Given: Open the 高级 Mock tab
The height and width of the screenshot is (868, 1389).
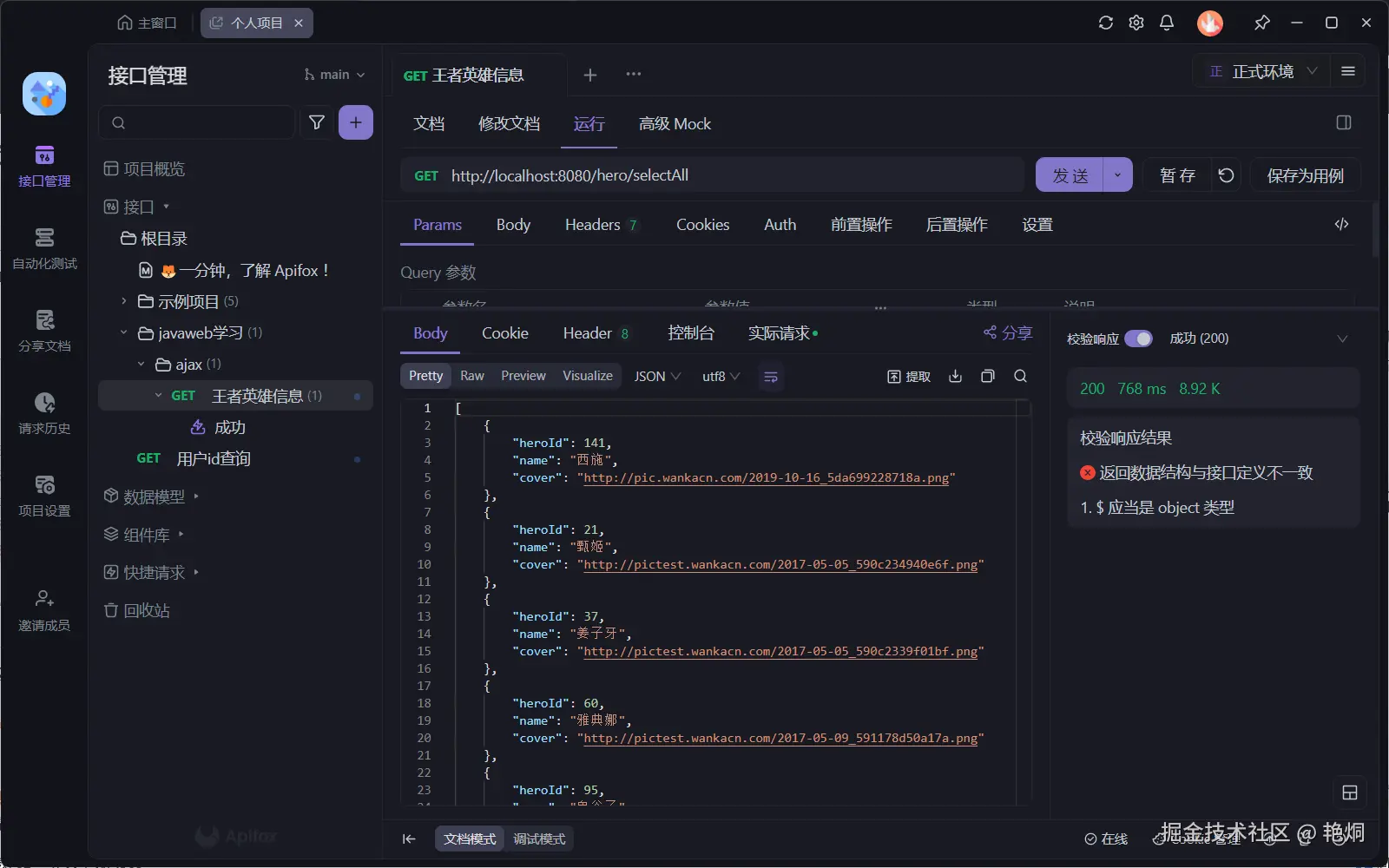Looking at the screenshot, I should [675, 123].
